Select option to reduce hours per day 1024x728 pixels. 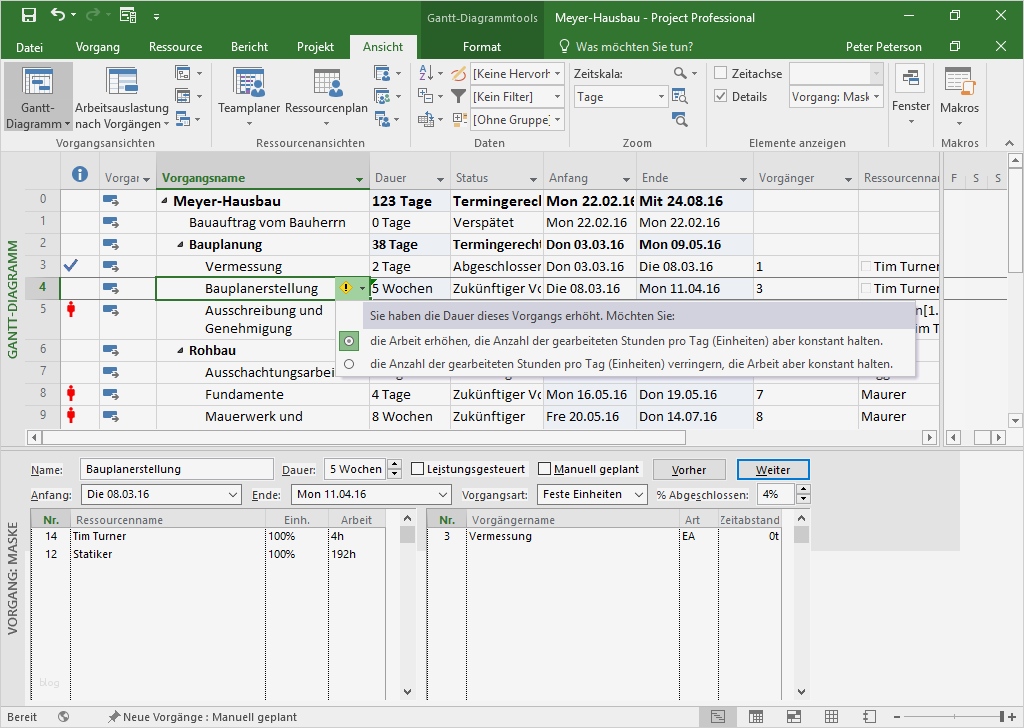coord(349,365)
